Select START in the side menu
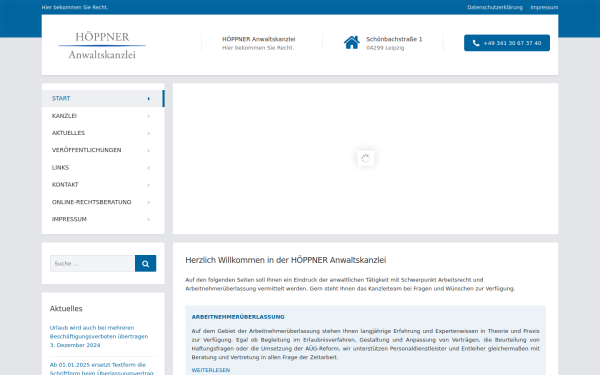This screenshot has height=375, width=600. [x=103, y=98]
